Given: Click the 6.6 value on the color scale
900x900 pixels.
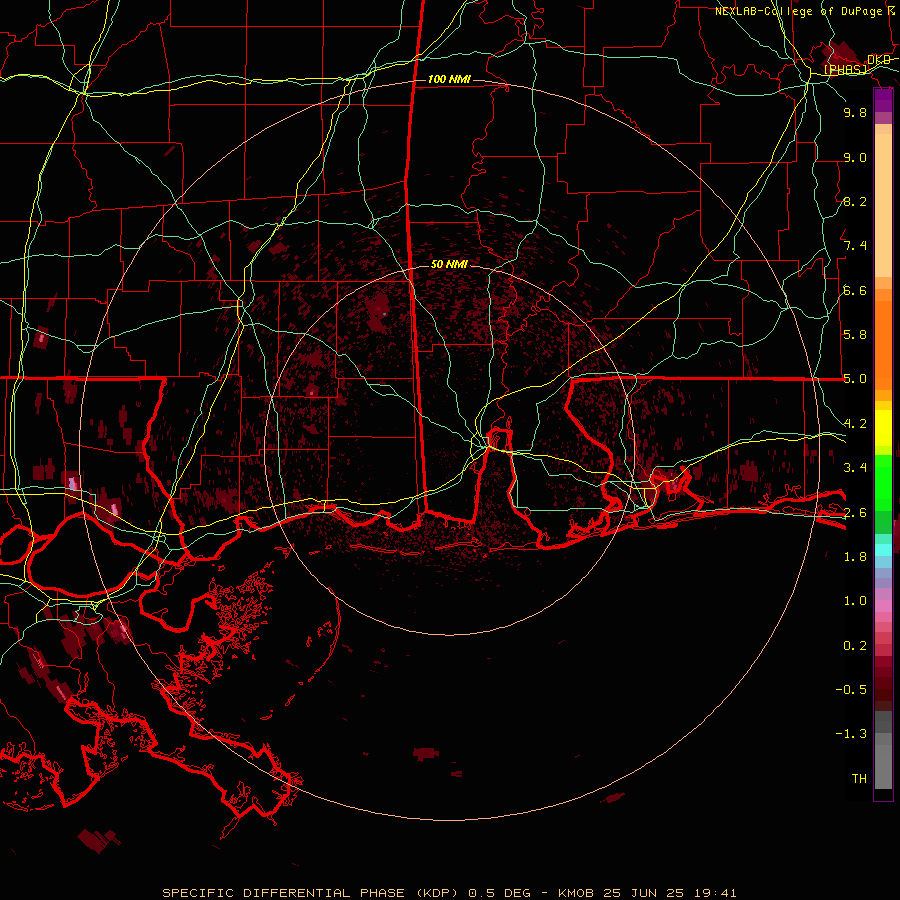Looking at the screenshot, I should (855, 290).
